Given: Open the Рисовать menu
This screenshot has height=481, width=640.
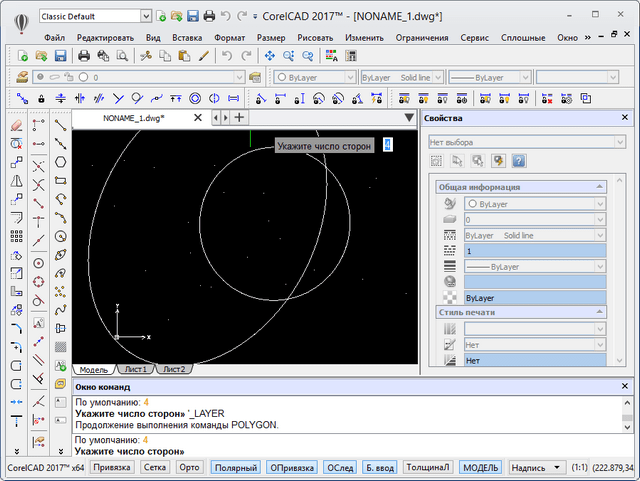Looking at the screenshot, I should coord(315,37).
